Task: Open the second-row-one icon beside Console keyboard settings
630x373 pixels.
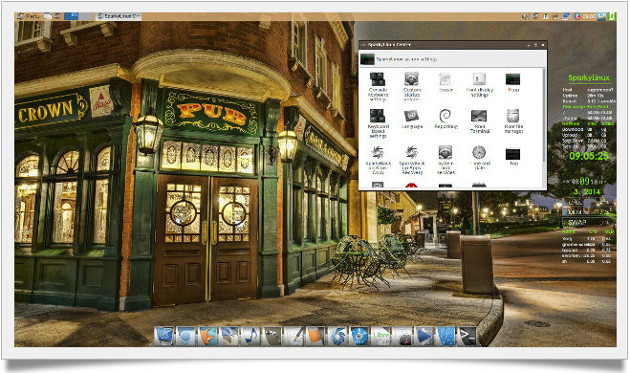Action: pos(412,86)
